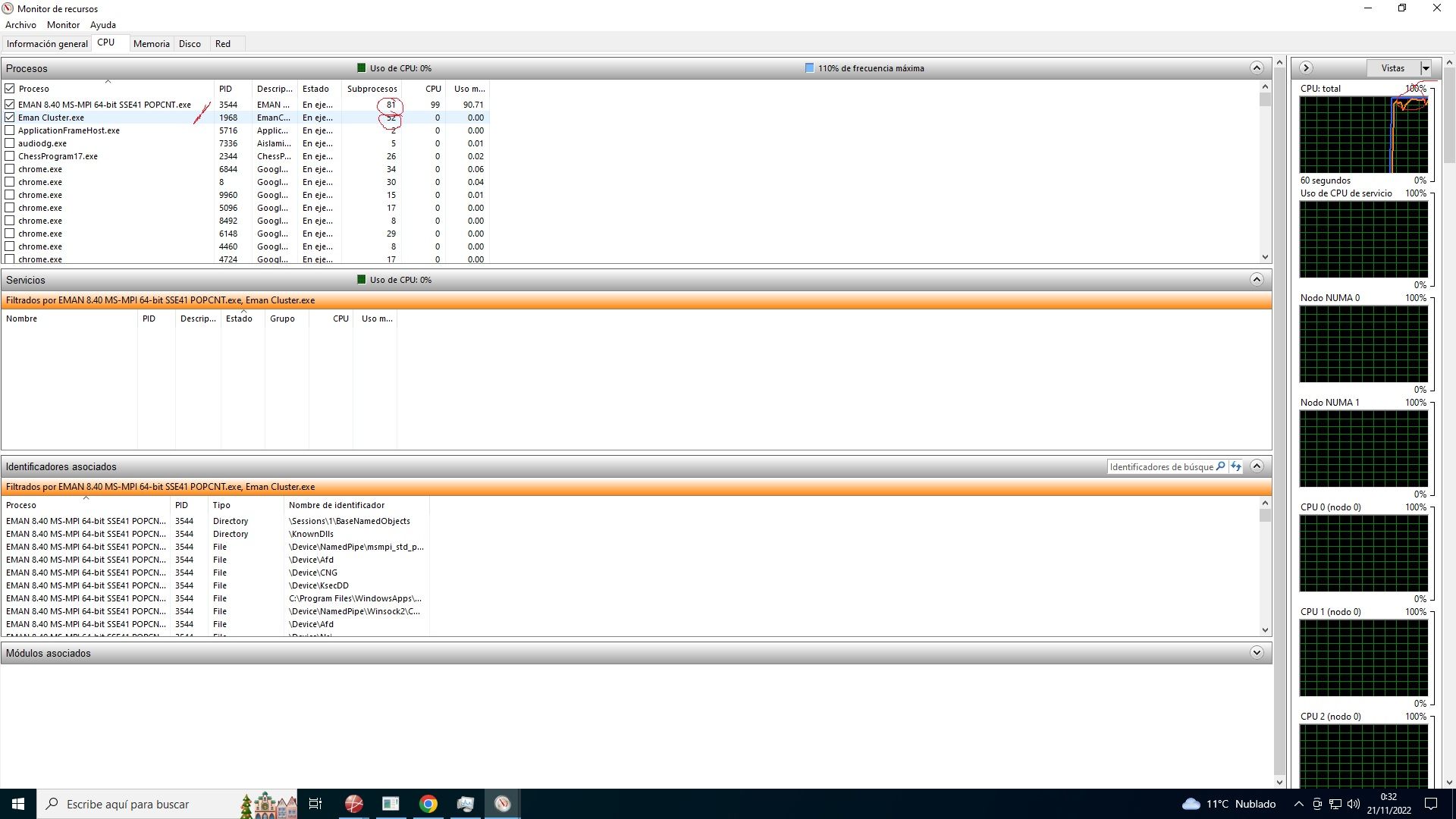This screenshot has width=1456, height=819.
Task: Click the Windows Start button
Action: tap(18, 804)
